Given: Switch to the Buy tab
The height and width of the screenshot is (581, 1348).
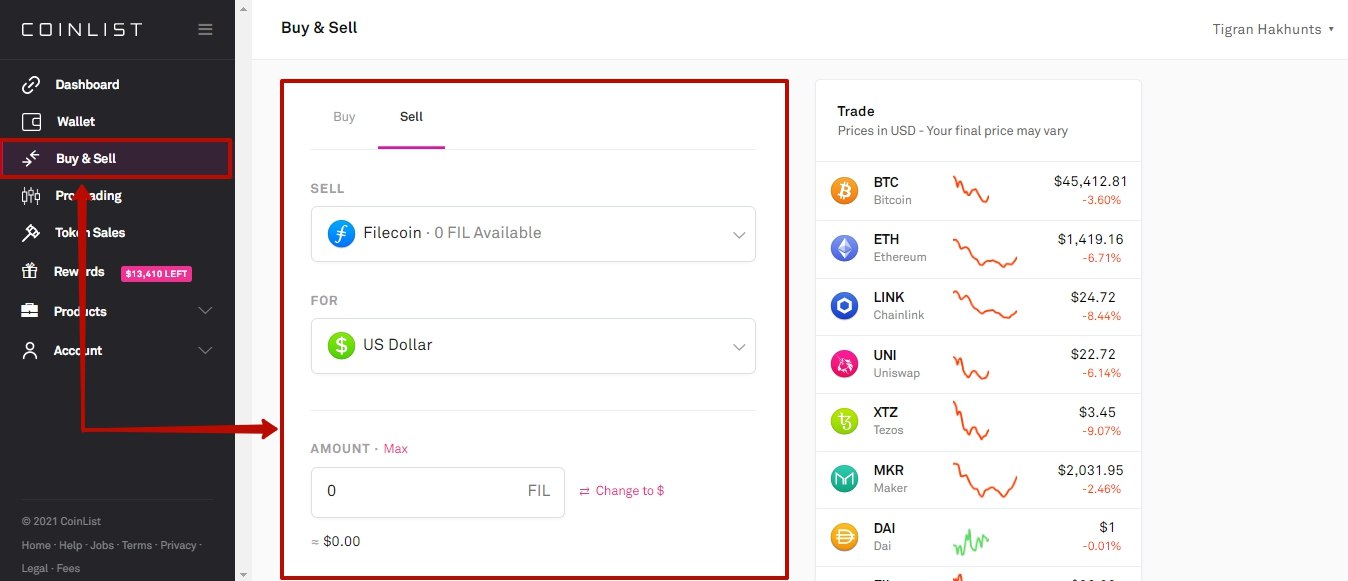Looking at the screenshot, I should [x=344, y=117].
